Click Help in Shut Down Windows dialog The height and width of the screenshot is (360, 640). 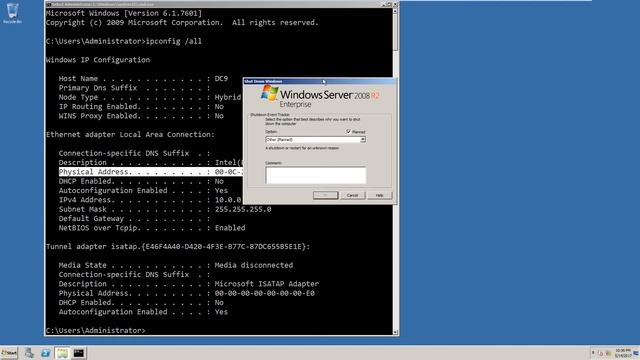pyautogui.click(x=380, y=196)
